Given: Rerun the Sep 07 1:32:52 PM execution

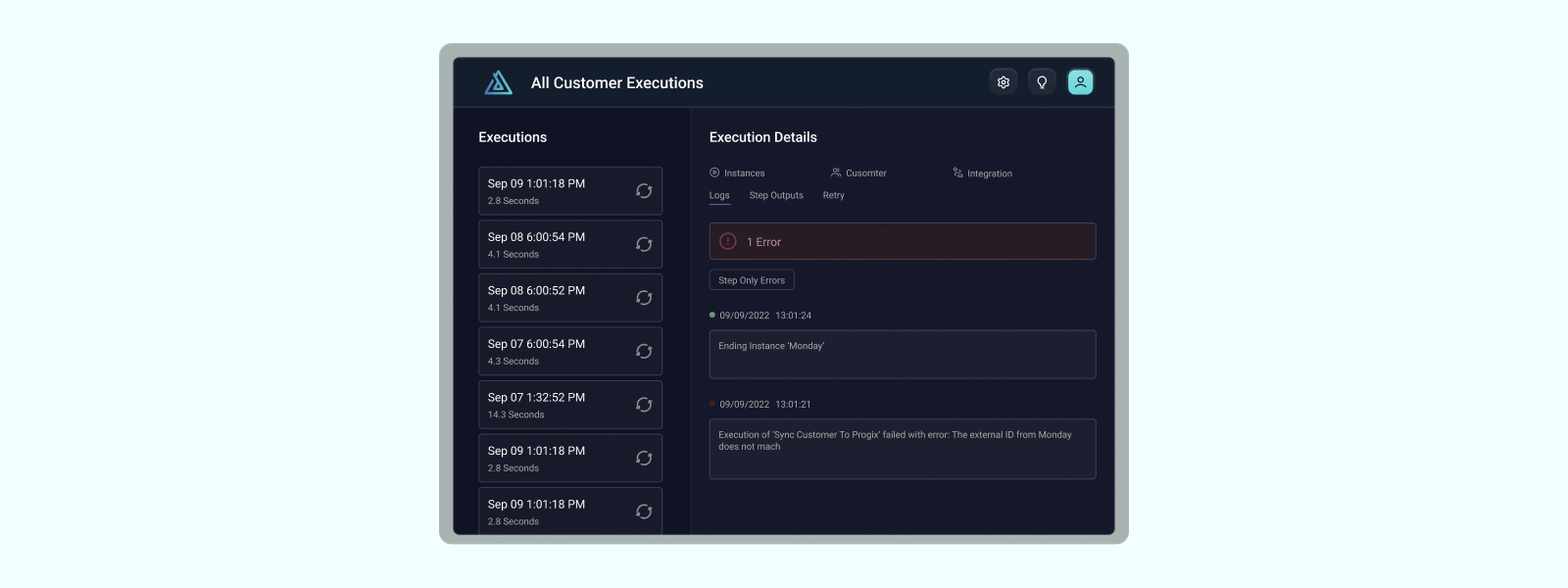Looking at the screenshot, I should [x=644, y=405].
